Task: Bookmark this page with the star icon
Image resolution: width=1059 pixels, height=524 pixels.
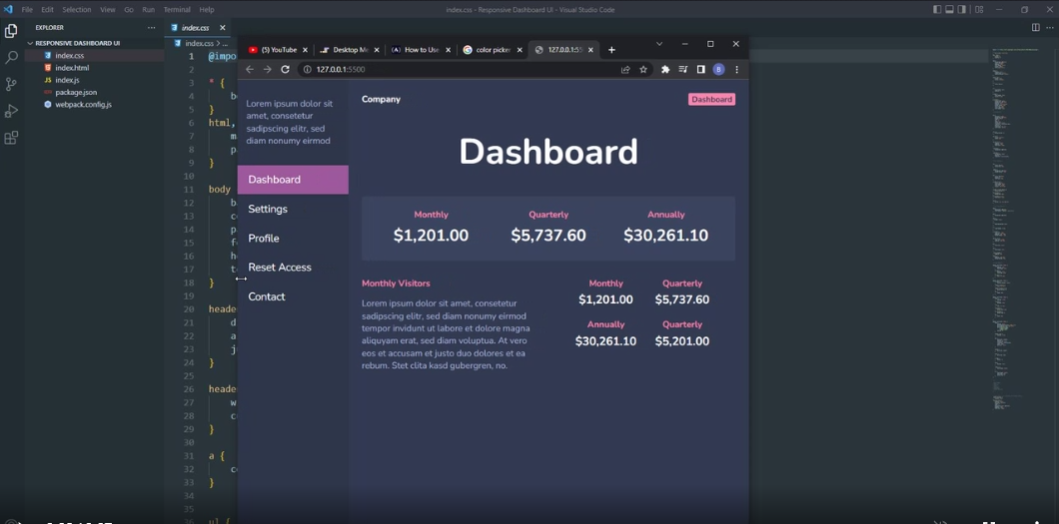Action: pyautogui.click(x=643, y=70)
